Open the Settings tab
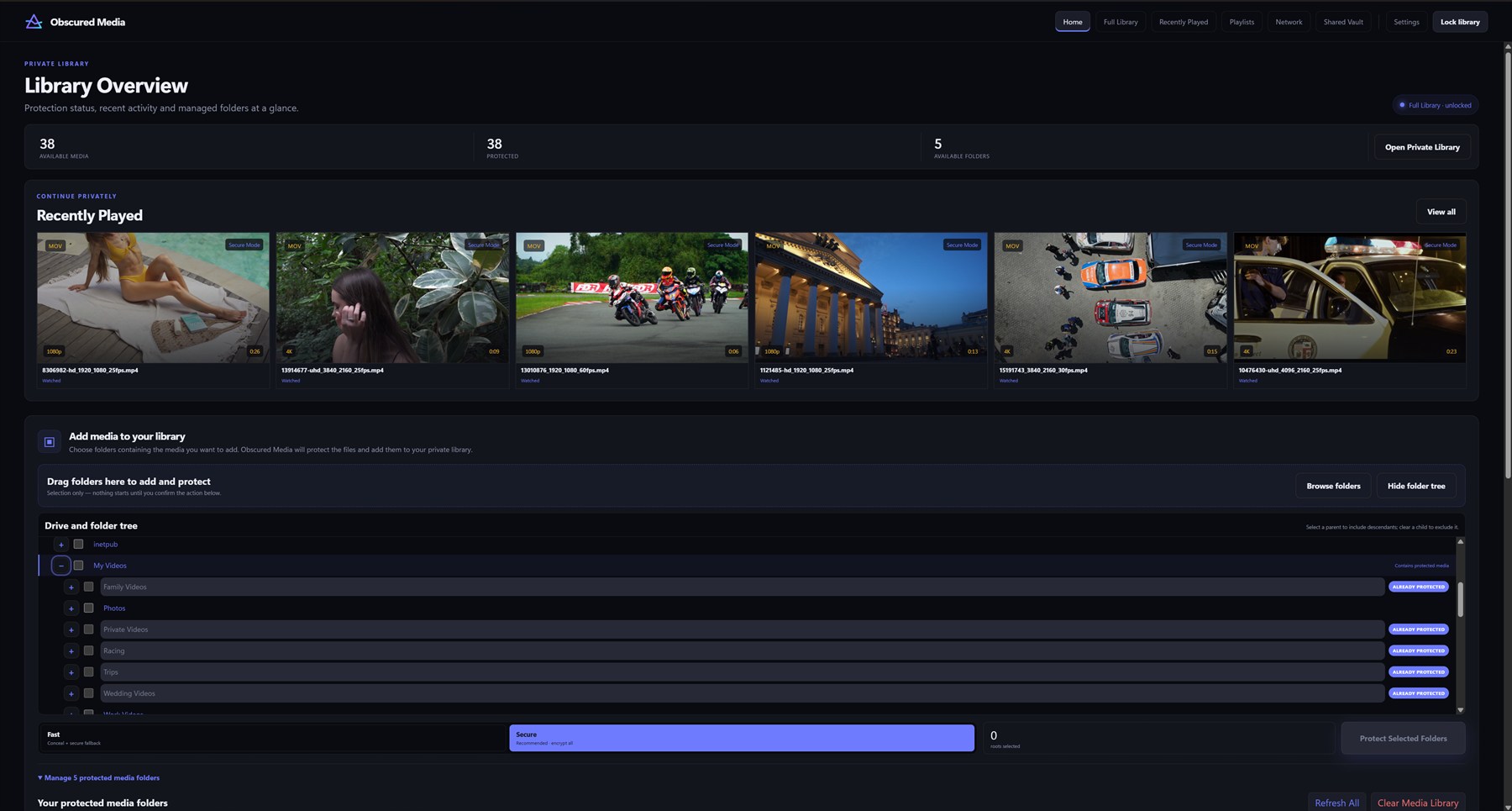This screenshot has width=1512, height=811. coord(1406,22)
